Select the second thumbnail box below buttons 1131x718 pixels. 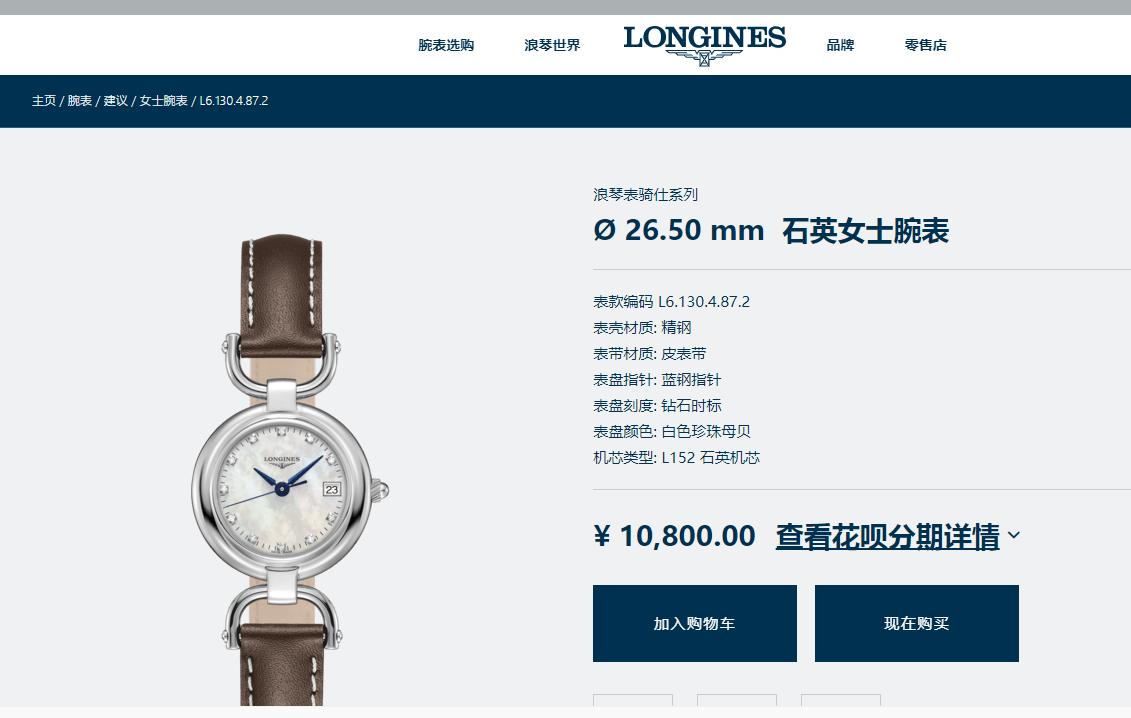(736, 700)
